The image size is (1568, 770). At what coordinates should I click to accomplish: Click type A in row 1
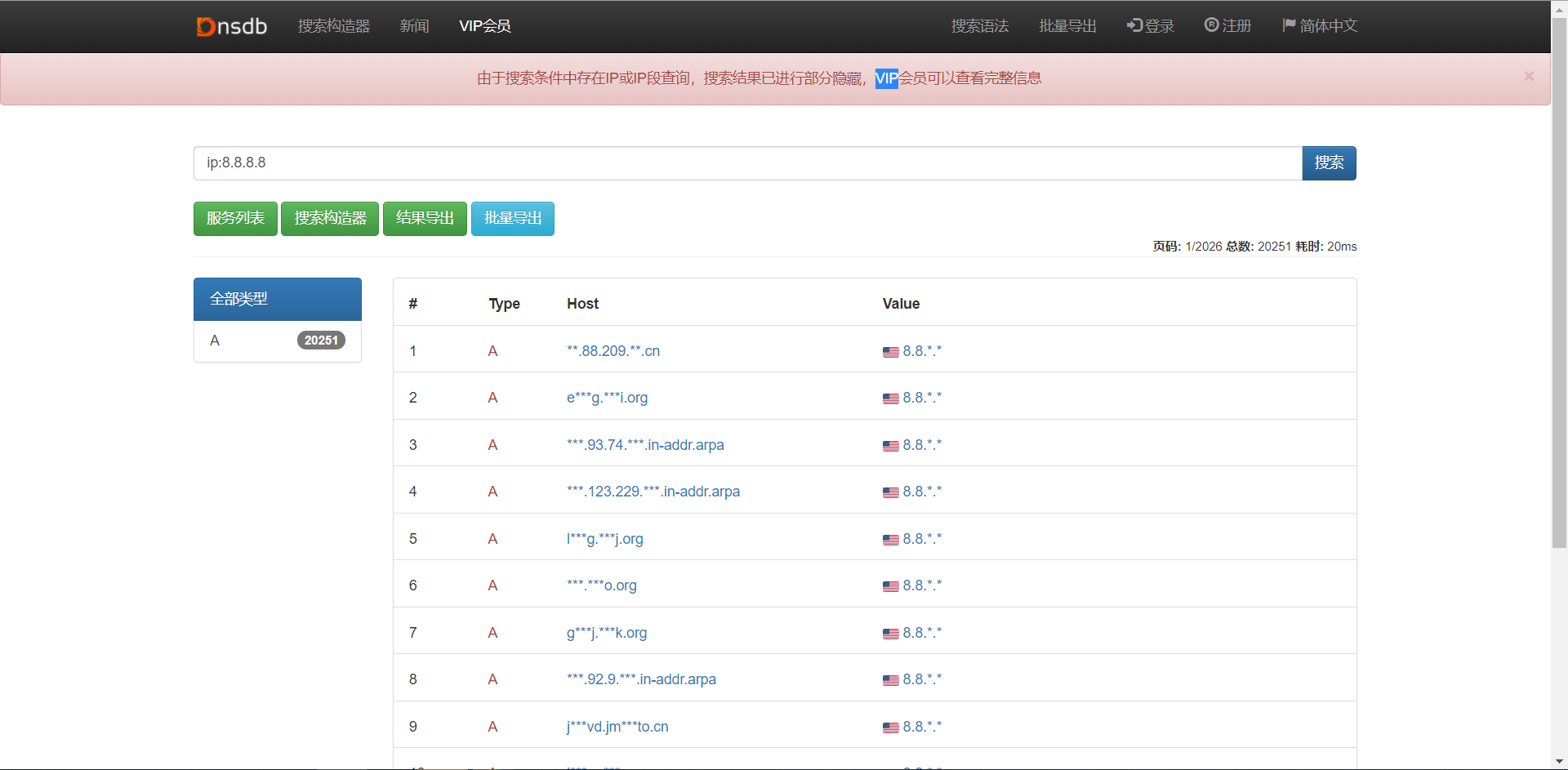click(x=492, y=351)
